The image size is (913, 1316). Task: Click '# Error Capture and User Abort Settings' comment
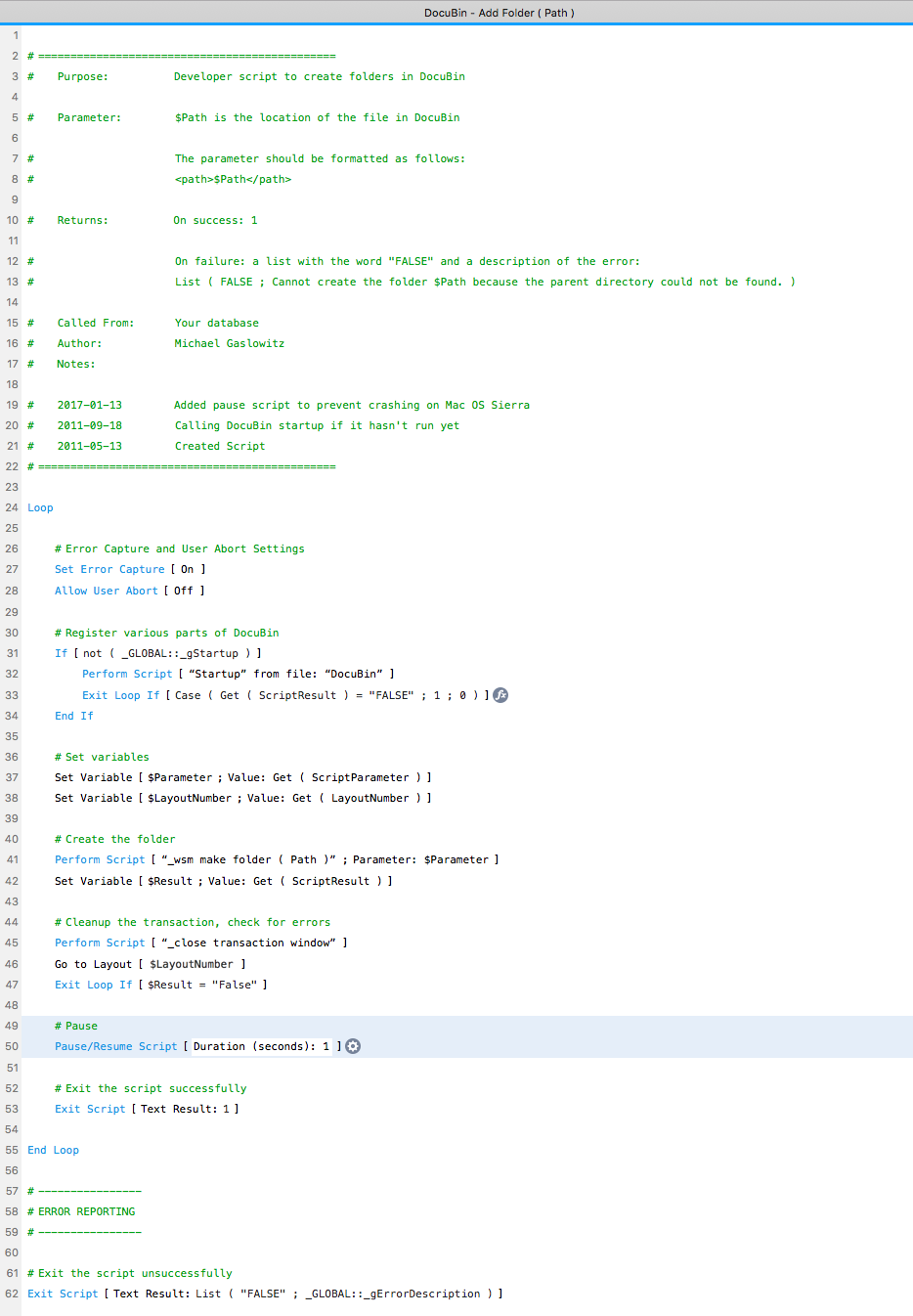[x=180, y=548]
